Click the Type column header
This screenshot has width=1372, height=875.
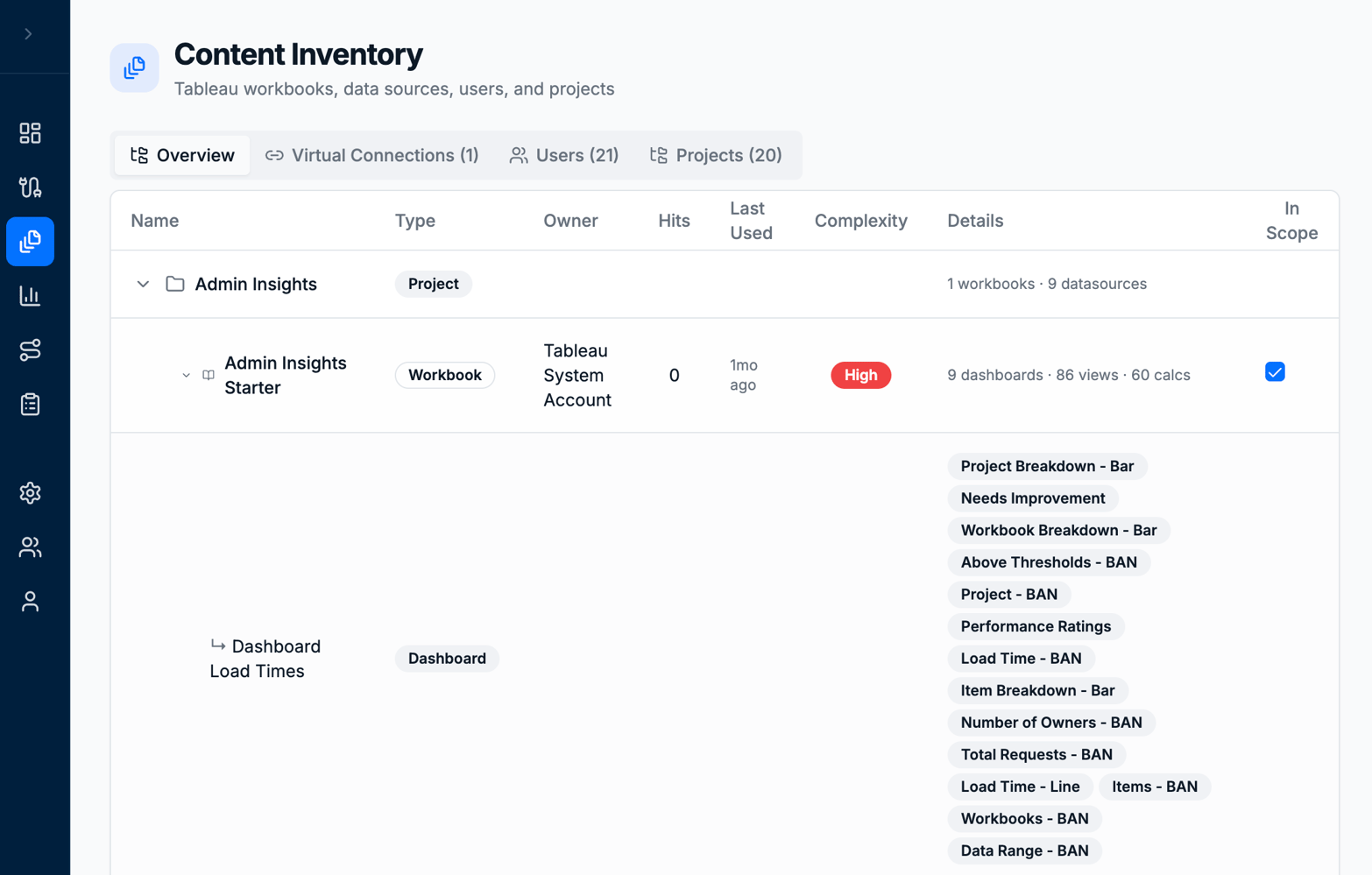[x=415, y=221]
